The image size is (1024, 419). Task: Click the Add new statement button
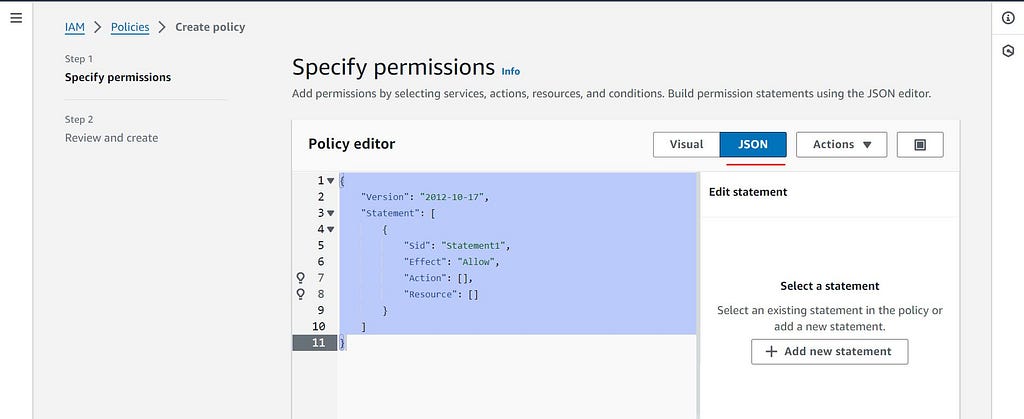(829, 351)
